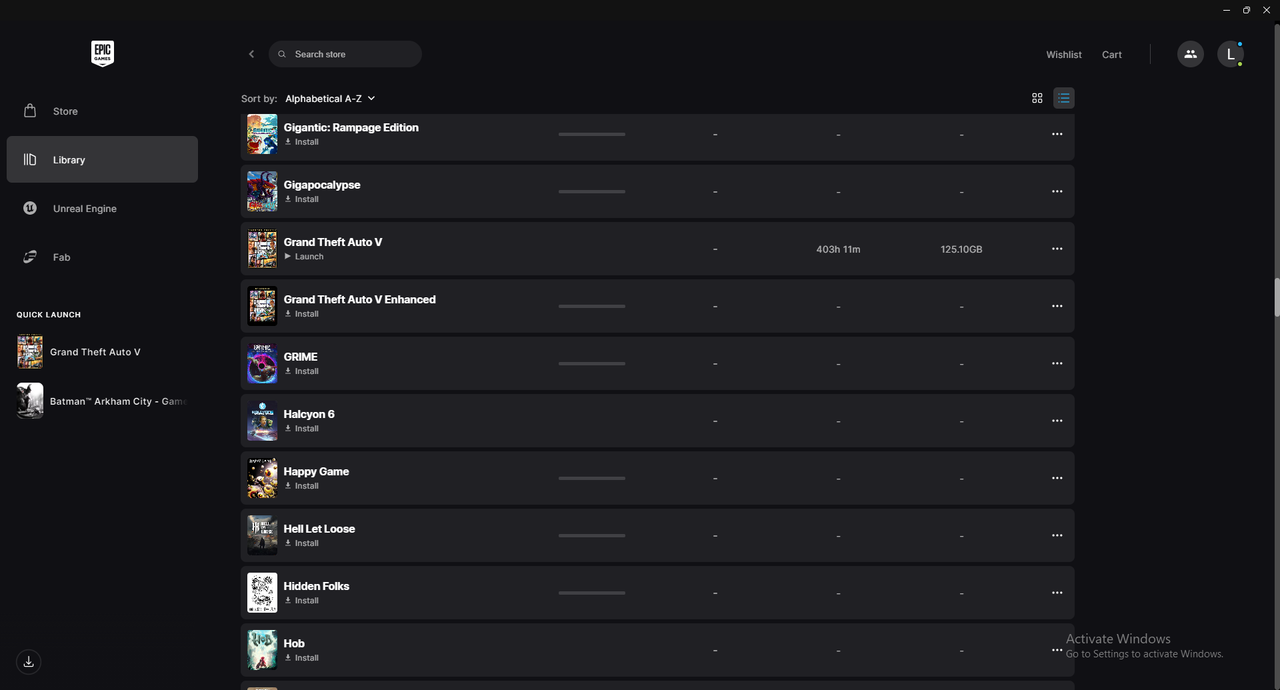The height and width of the screenshot is (690, 1280).
Task: Expand the Sort by Alphabetical A-Z dropdown
Action: 330,98
